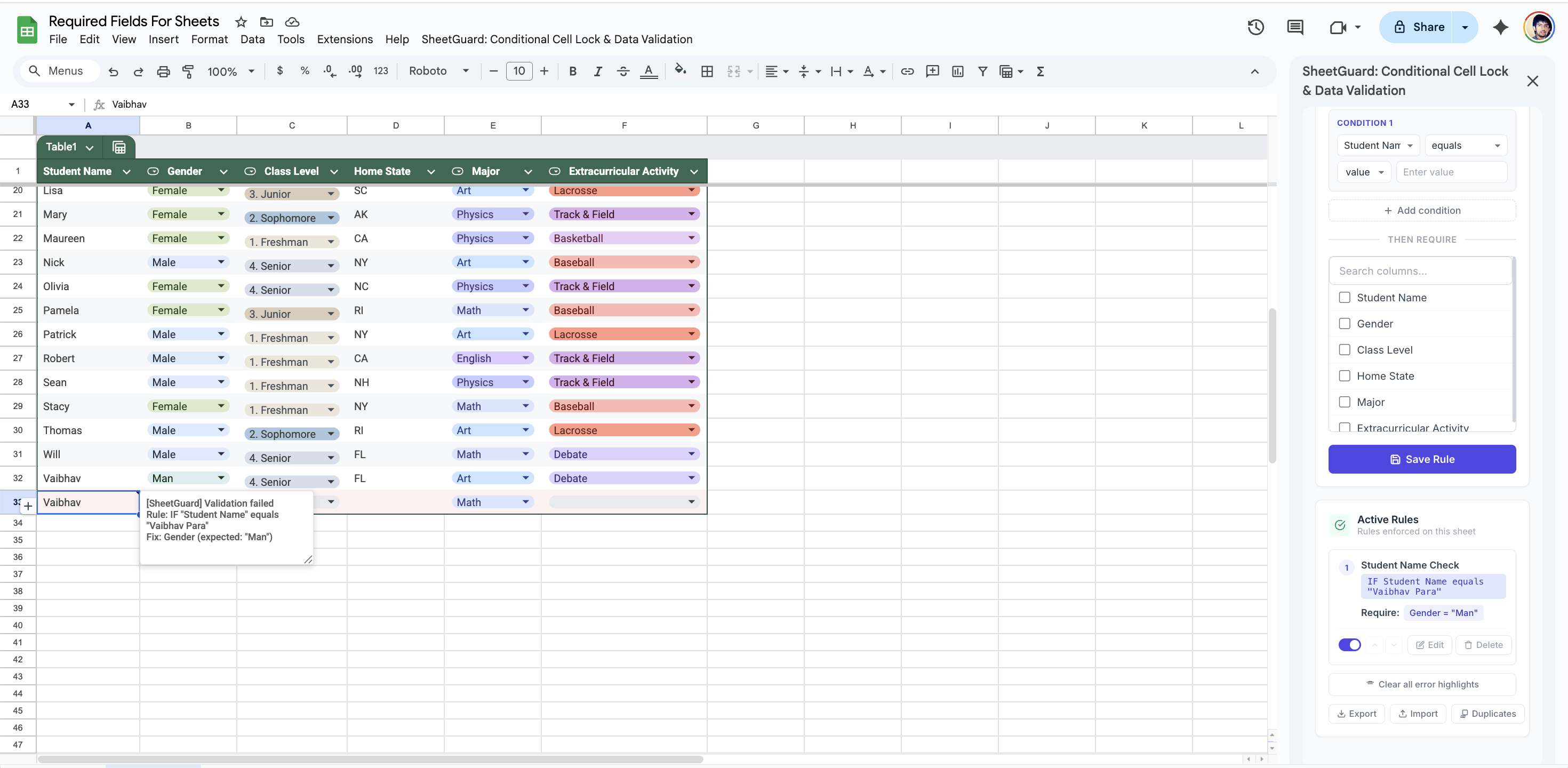Click the Search columns input field
Screen dimensions: 1568x768
pyautogui.click(x=1422, y=271)
